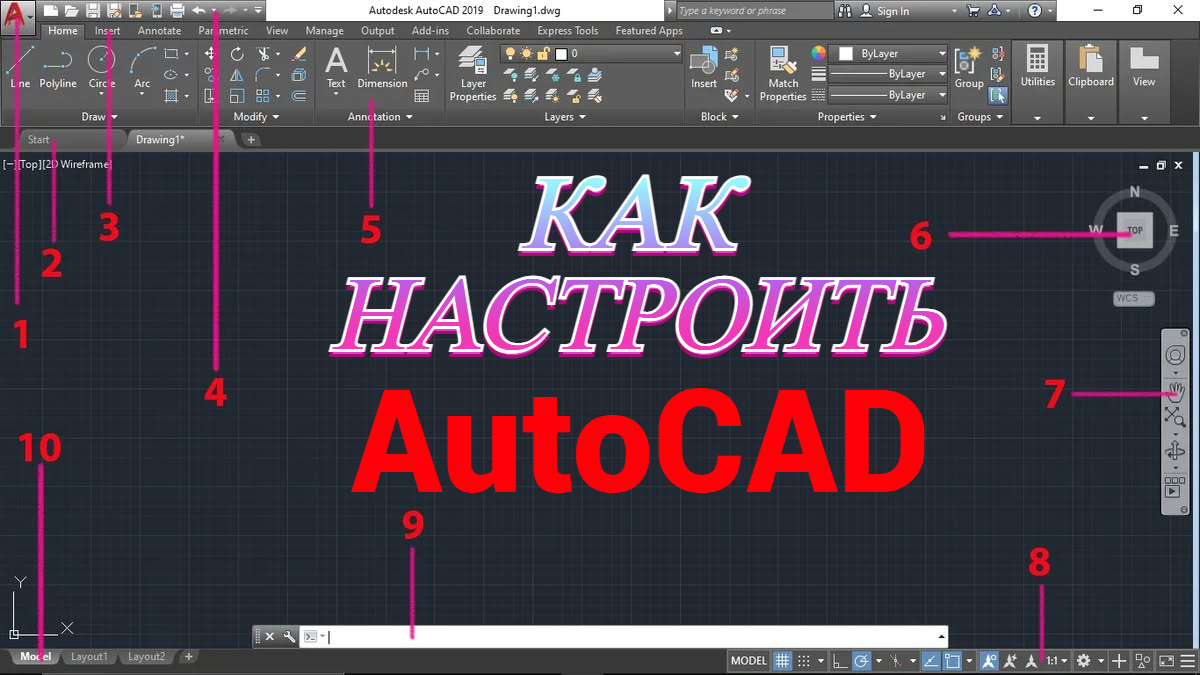Click the search keyword or phrase box

click(x=753, y=11)
